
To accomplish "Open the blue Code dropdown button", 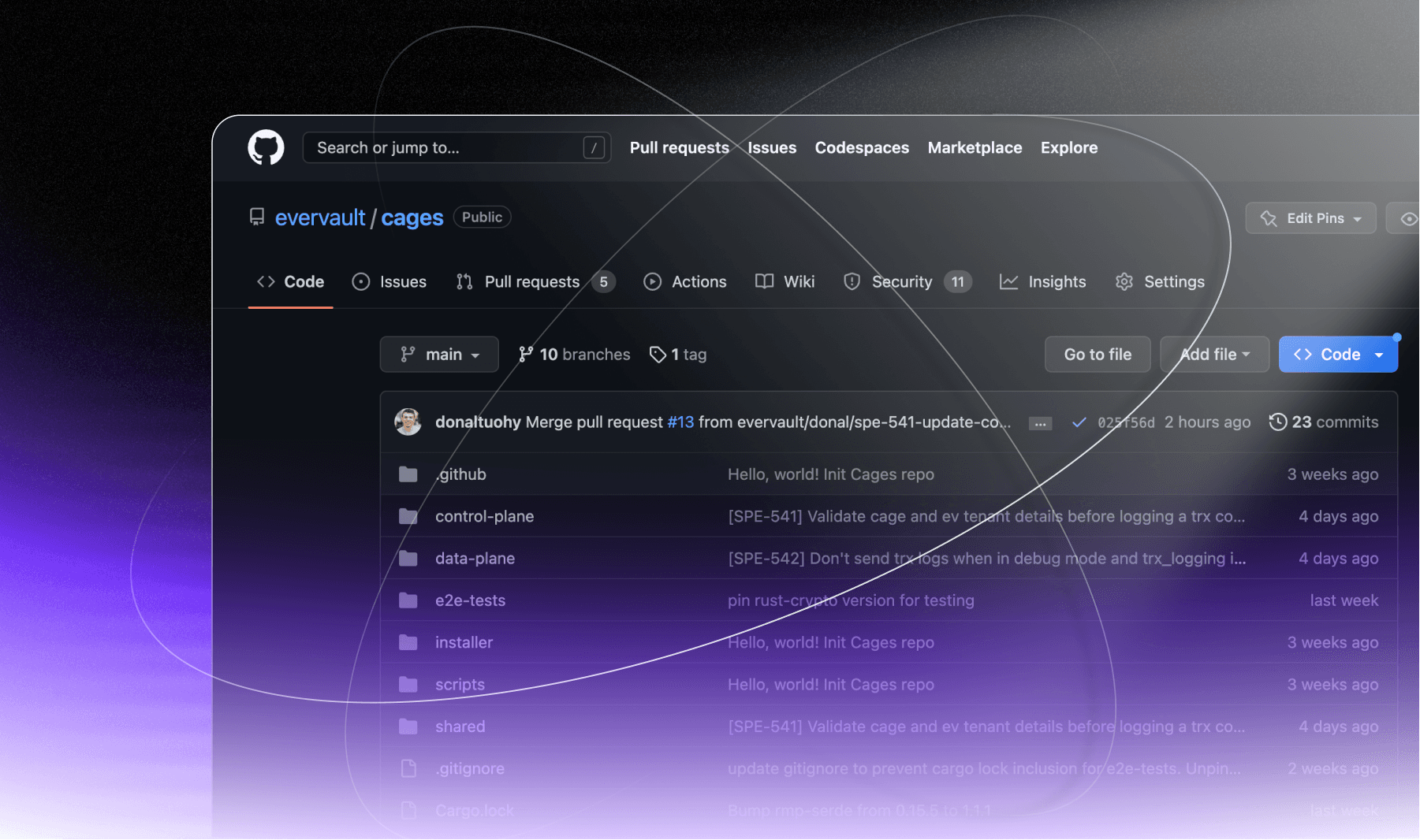I will click(x=1338, y=355).
